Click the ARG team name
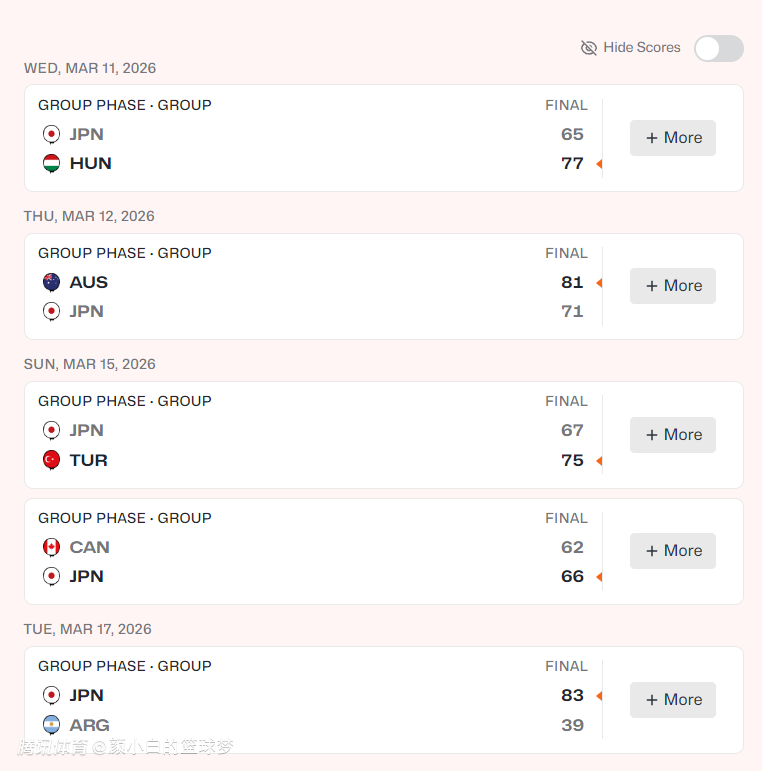 pos(90,725)
